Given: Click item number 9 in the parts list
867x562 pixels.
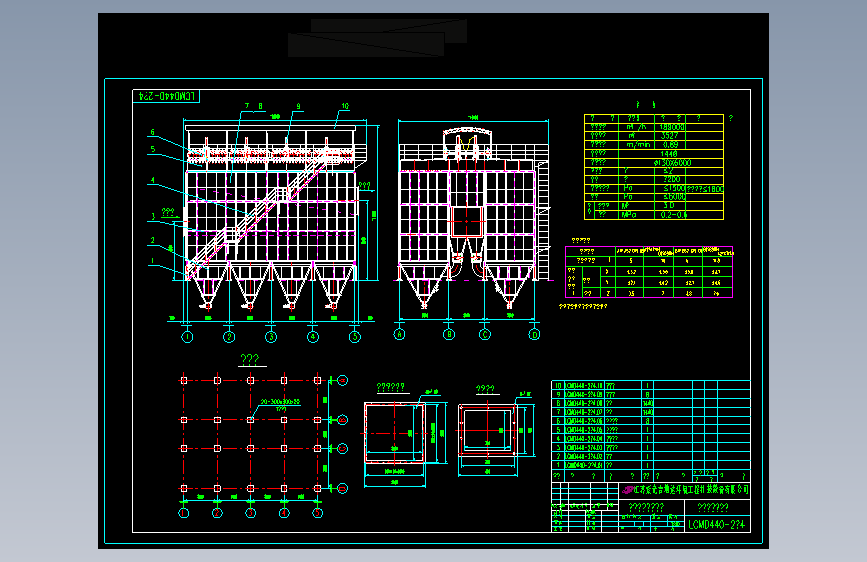Looking at the screenshot, I should tap(558, 394).
